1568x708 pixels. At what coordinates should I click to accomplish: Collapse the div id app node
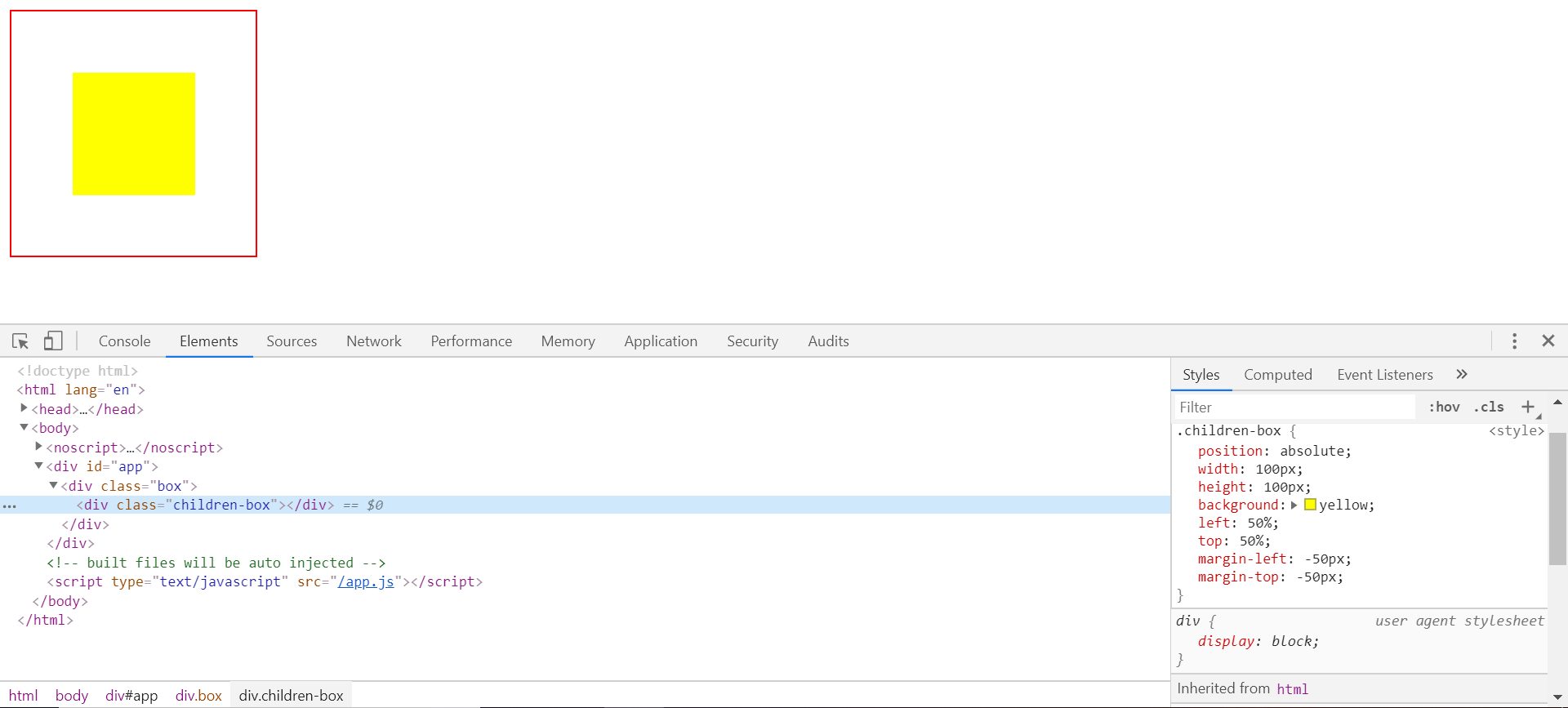tap(38, 465)
